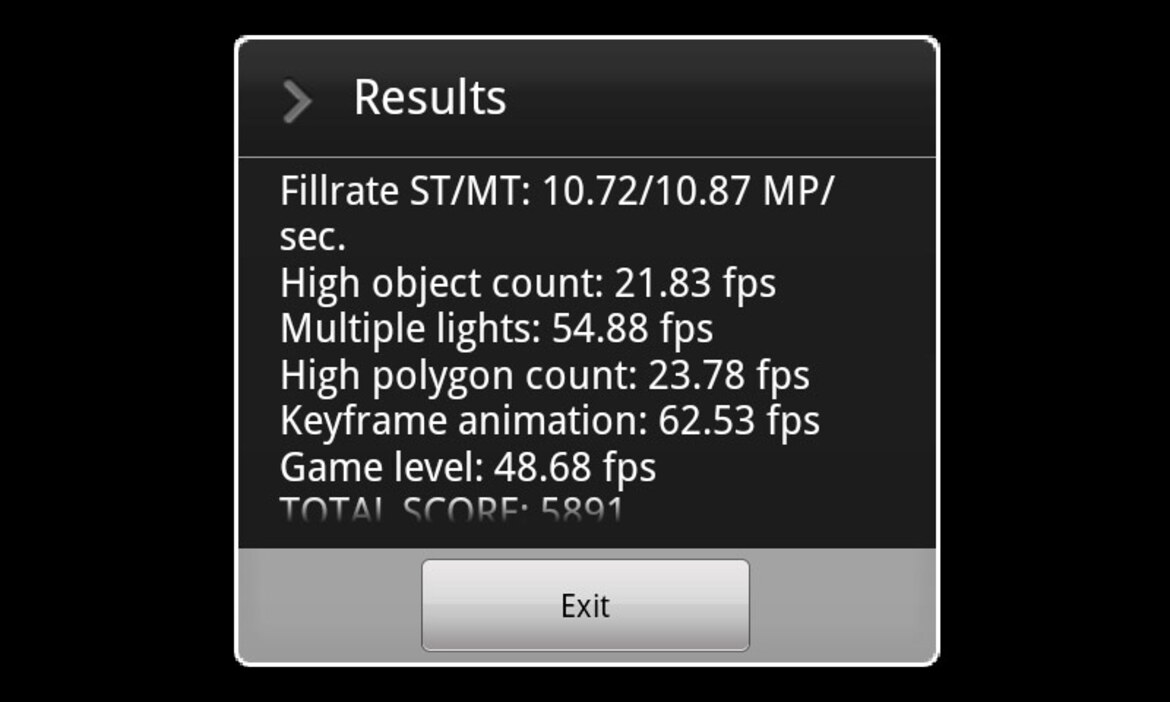Select the 5891 total score value
Screen dimensions: 1170x702
(x=582, y=509)
